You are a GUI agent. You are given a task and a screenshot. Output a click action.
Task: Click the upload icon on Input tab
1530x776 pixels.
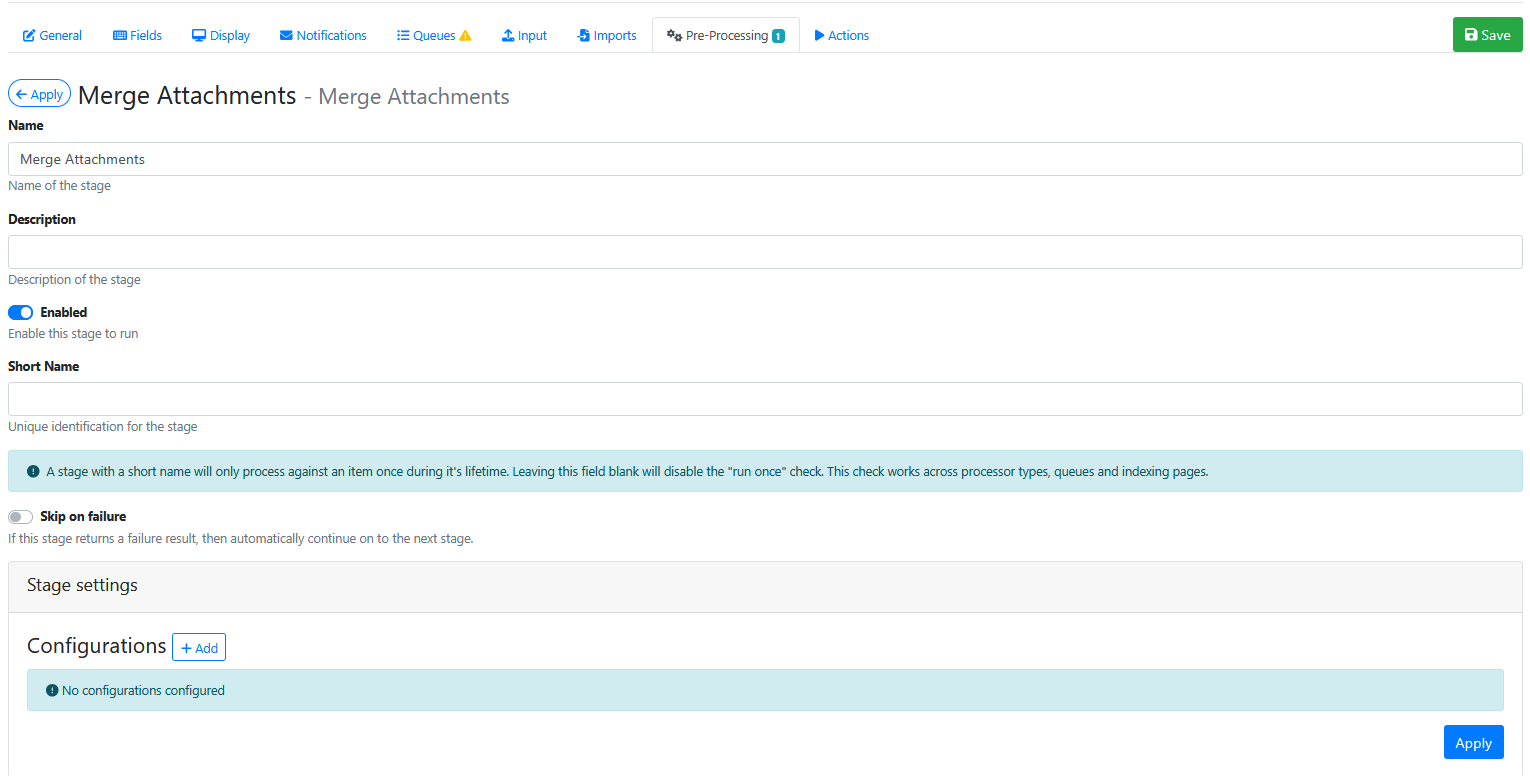tap(508, 36)
